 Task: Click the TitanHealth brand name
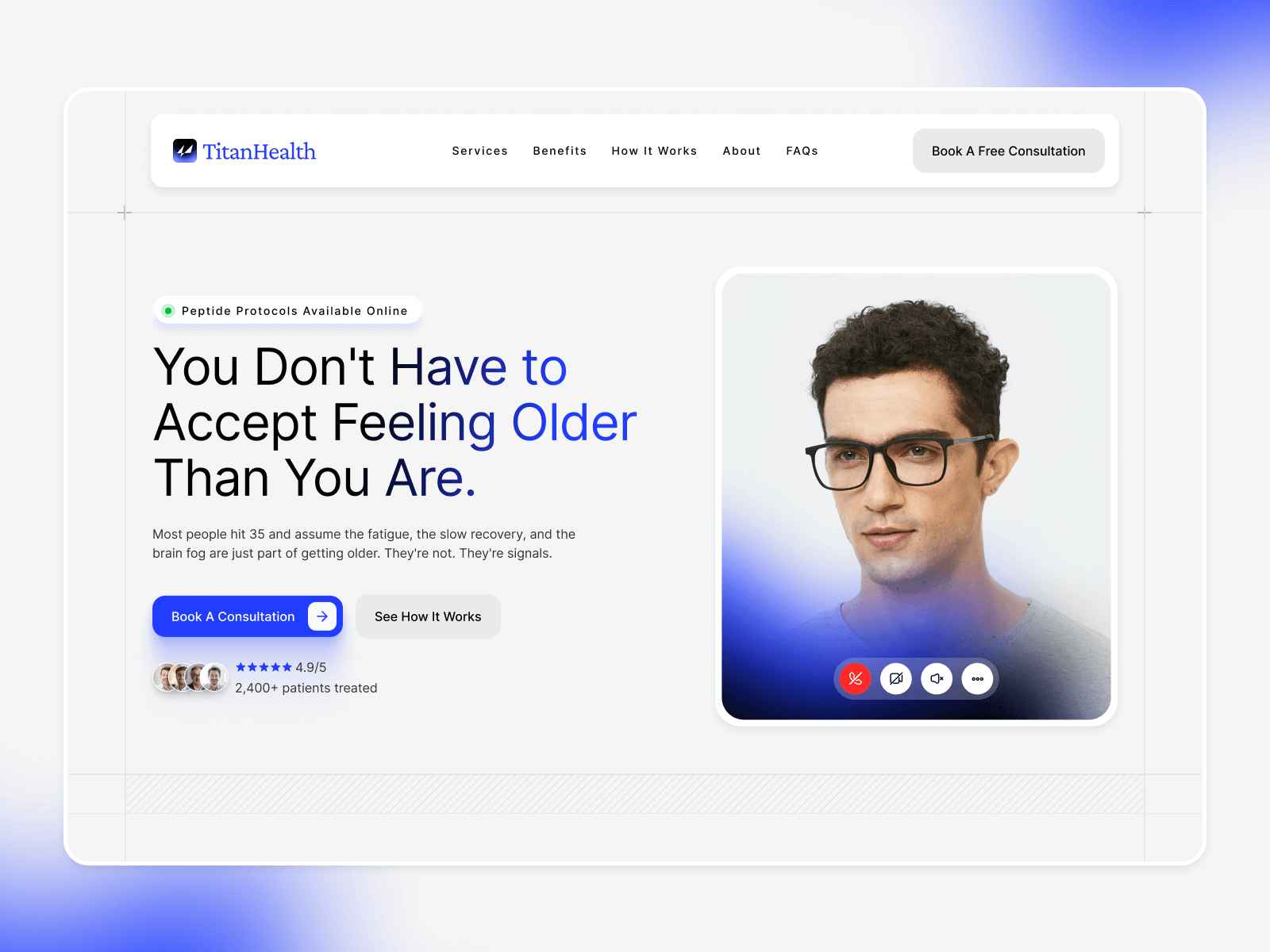[259, 152]
